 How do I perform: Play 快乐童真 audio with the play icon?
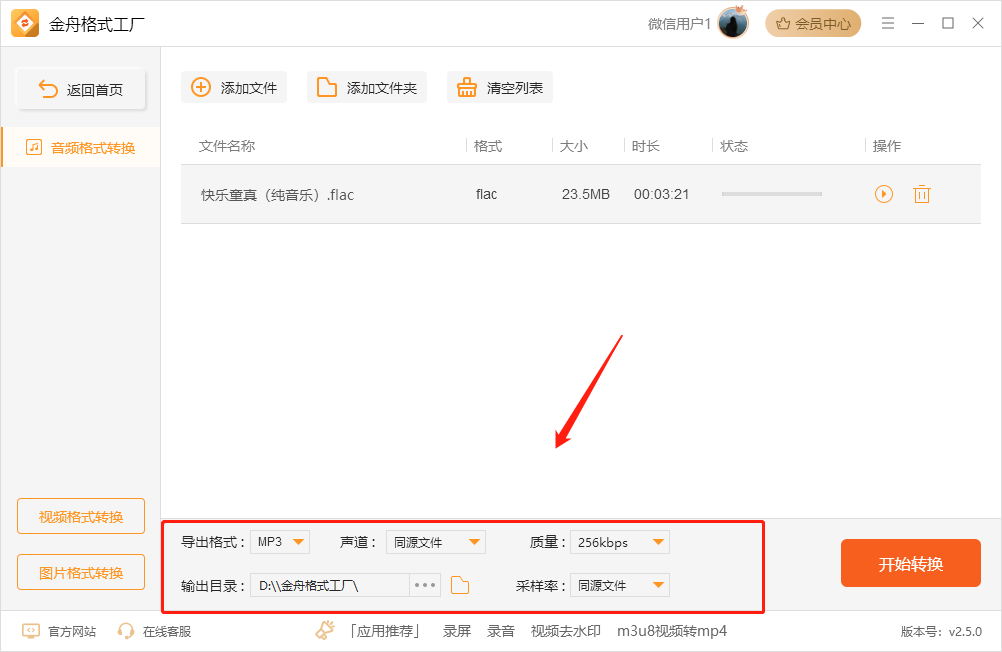884,194
